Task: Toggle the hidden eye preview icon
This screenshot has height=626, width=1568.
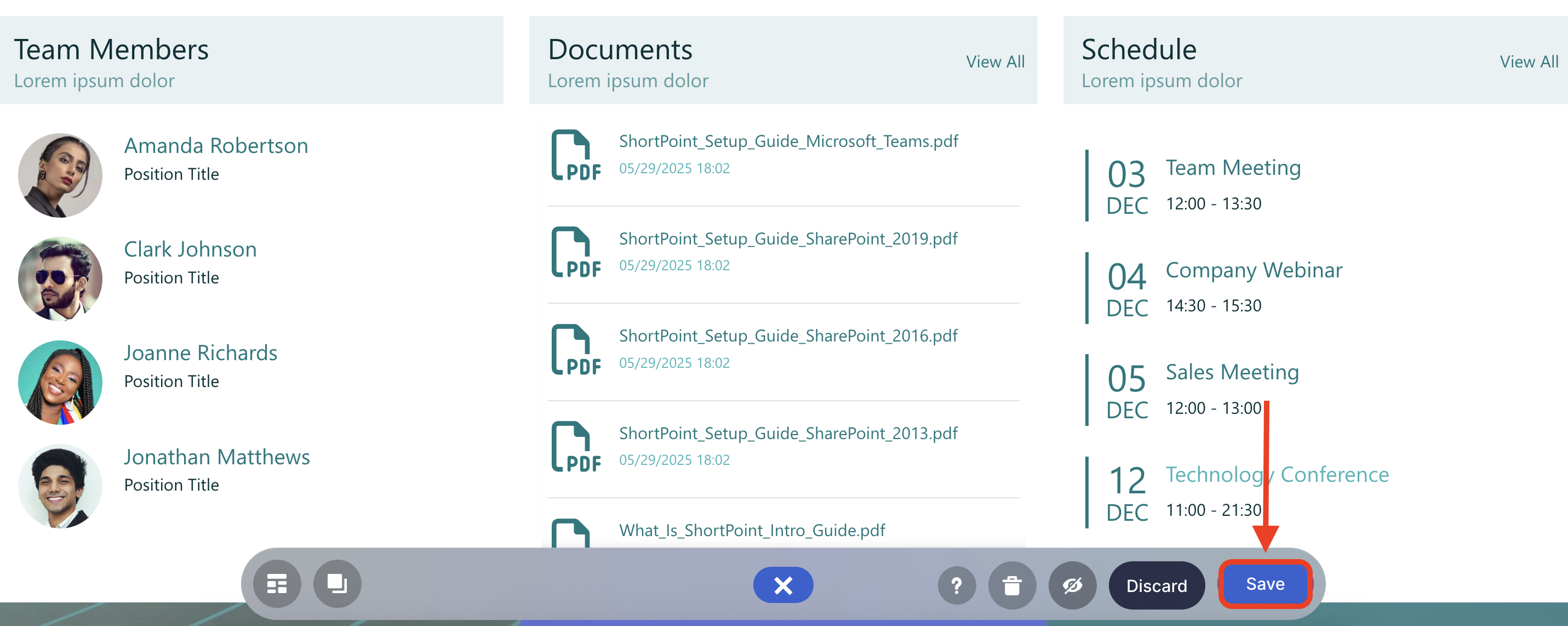Action: 1072,585
